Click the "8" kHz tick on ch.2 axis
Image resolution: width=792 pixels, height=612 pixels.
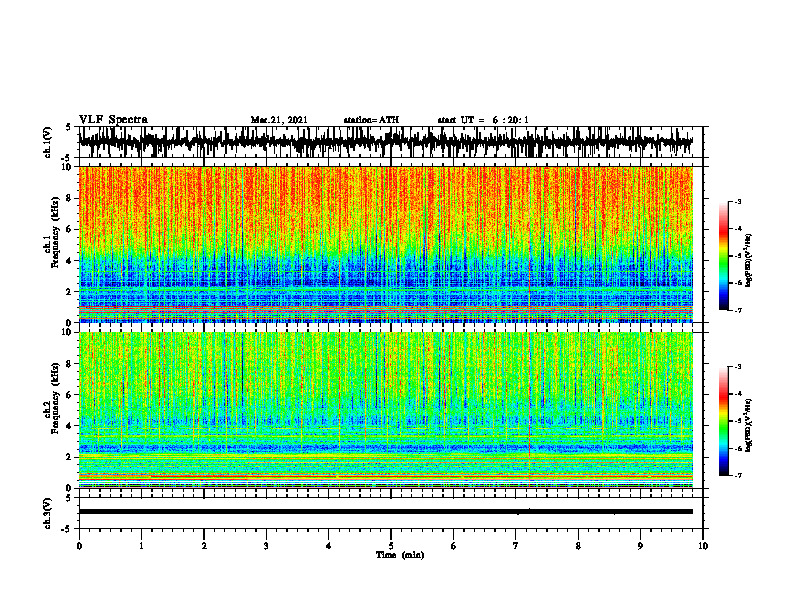point(70,364)
